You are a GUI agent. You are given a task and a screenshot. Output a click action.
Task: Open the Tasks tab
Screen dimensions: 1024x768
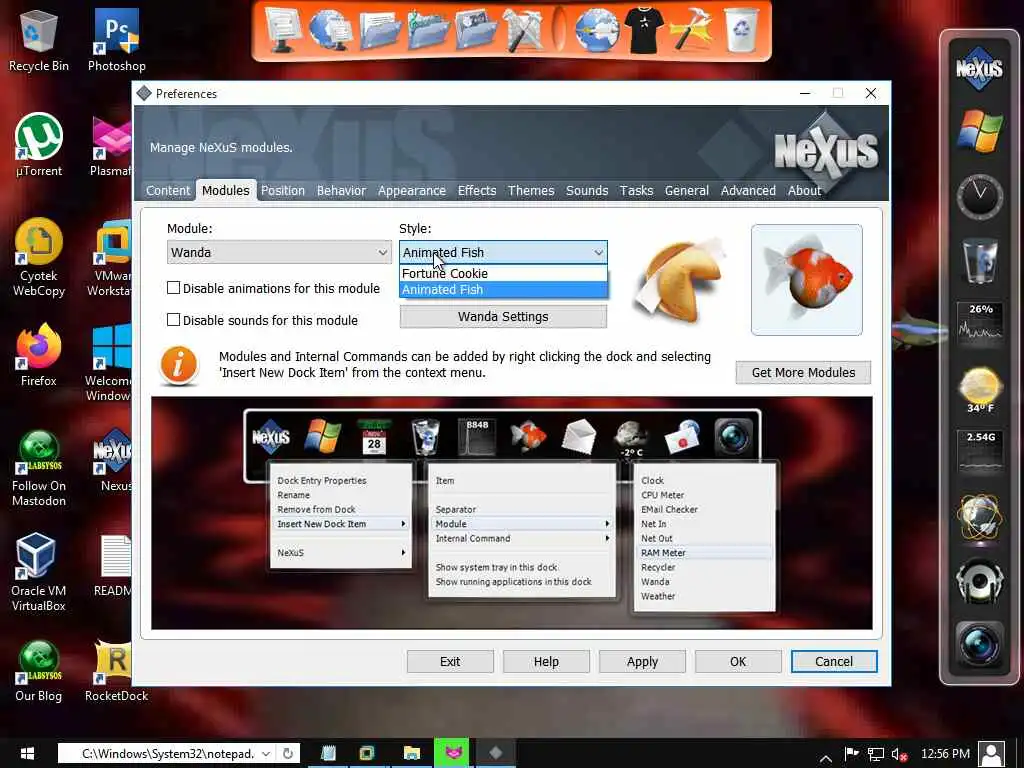tap(636, 190)
